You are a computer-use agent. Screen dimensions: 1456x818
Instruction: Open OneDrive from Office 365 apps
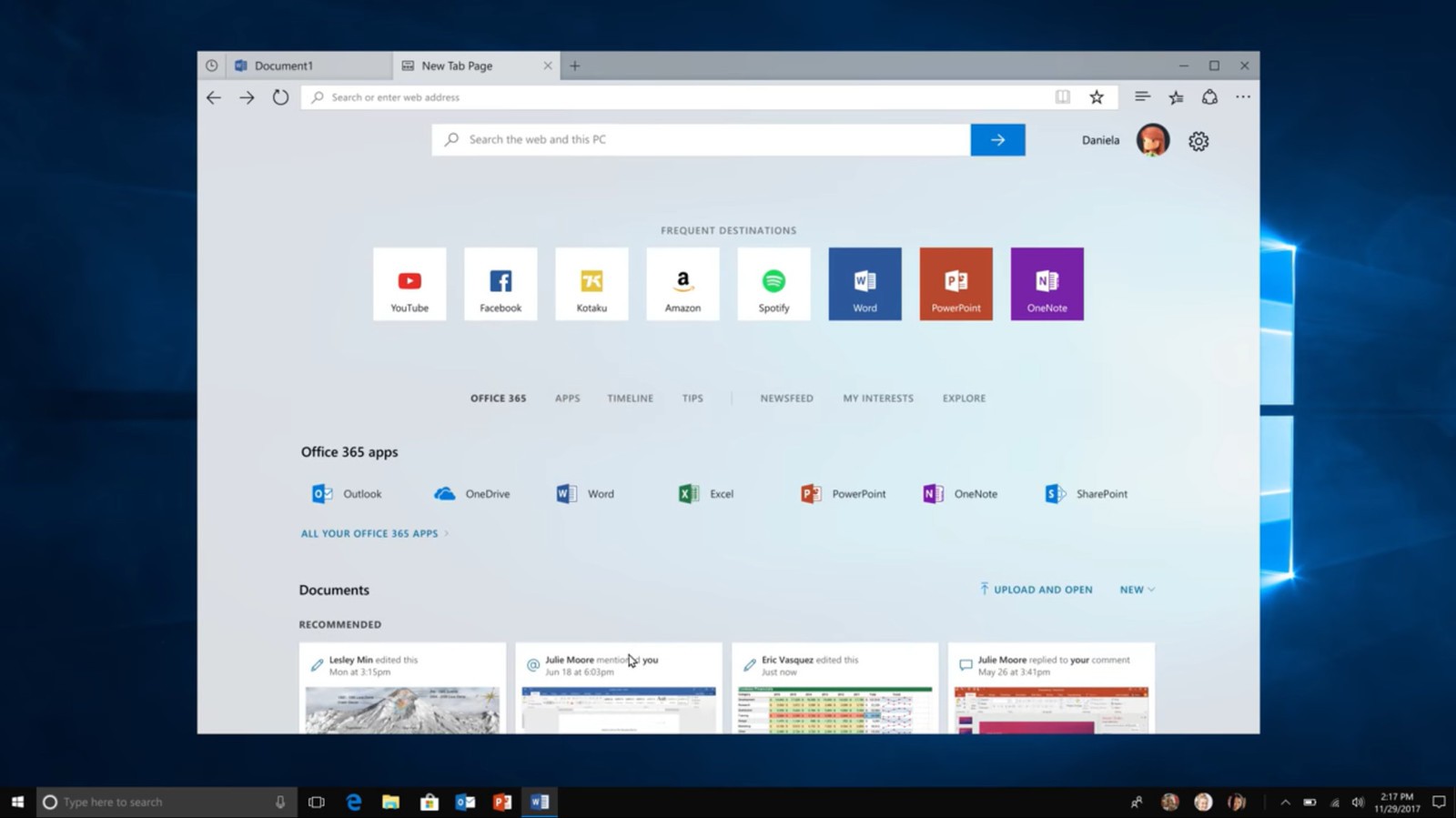tap(472, 494)
